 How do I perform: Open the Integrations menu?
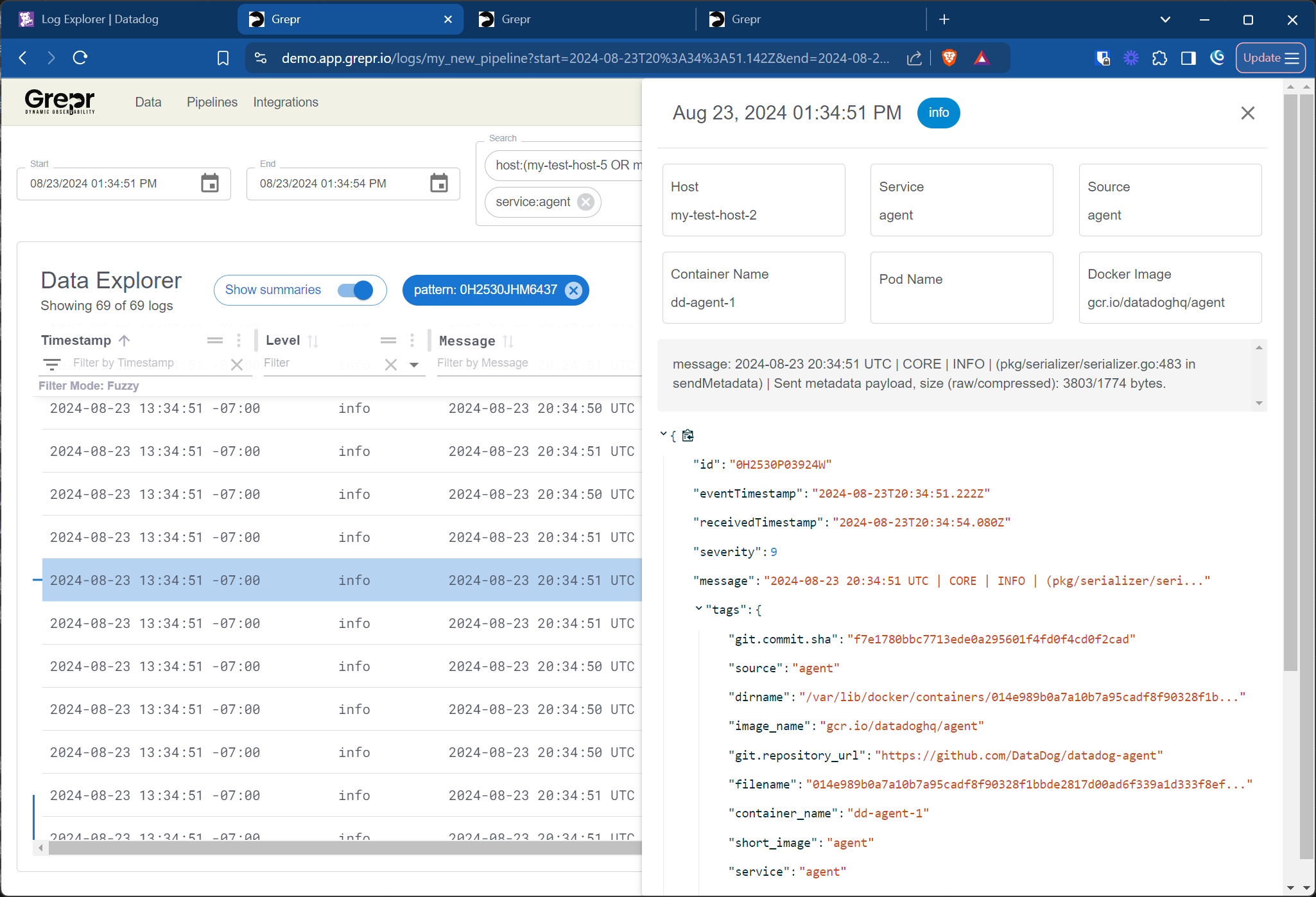click(x=286, y=102)
